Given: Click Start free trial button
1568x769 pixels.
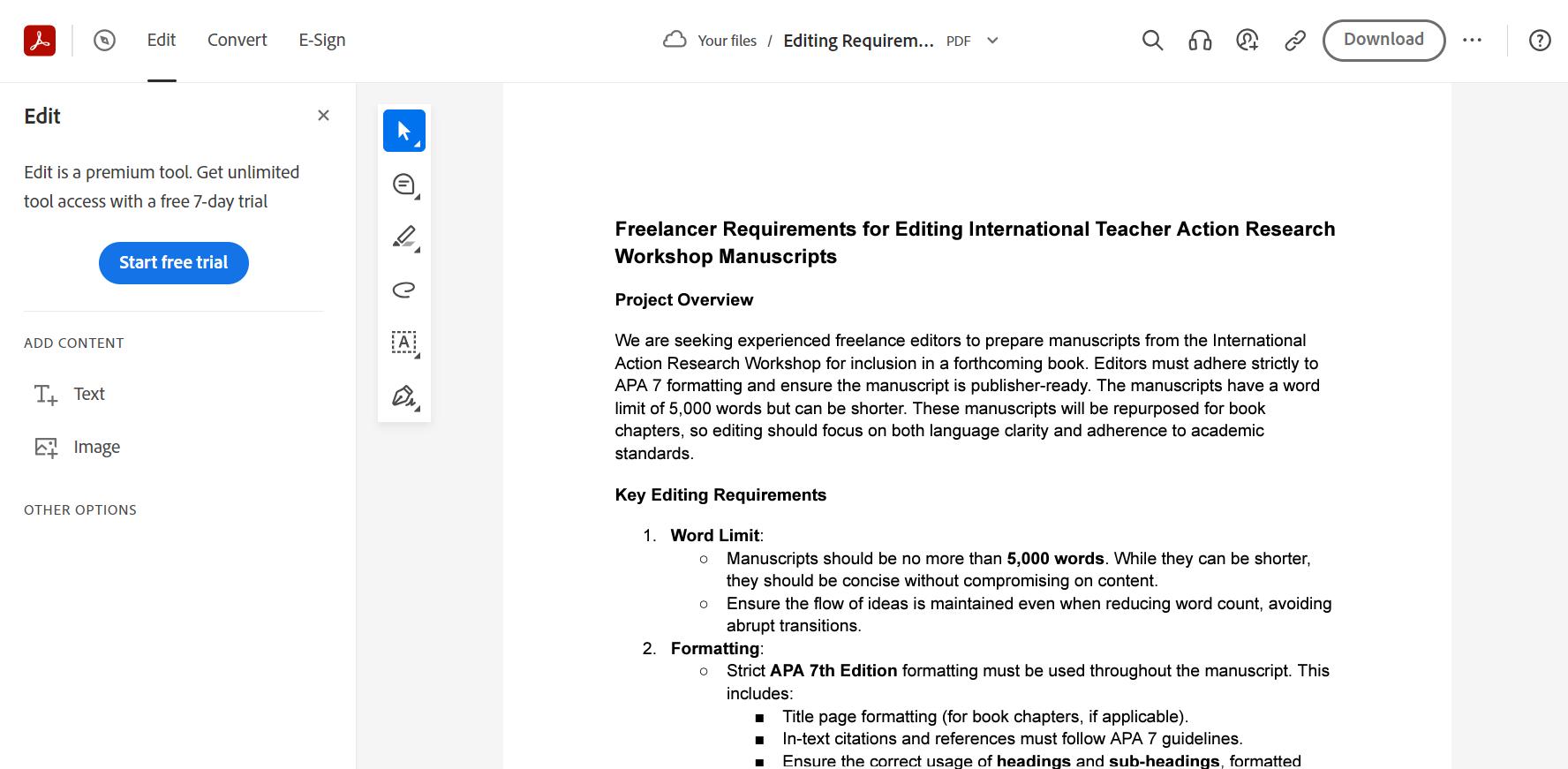Looking at the screenshot, I should click(x=174, y=263).
